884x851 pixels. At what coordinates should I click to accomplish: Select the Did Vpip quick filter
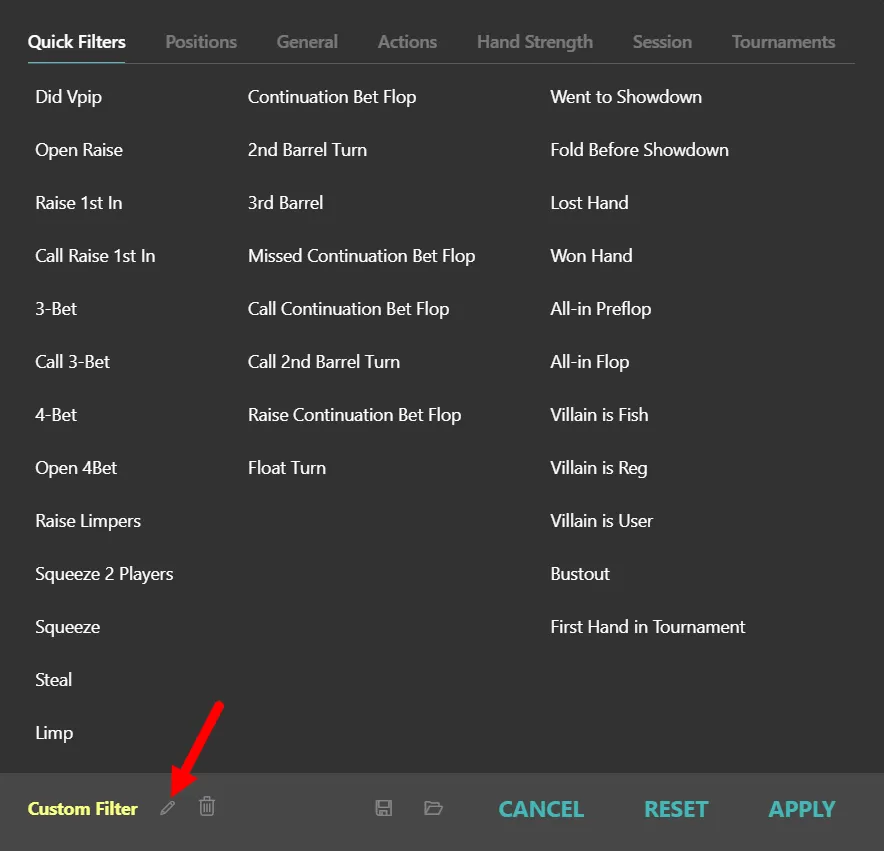tap(68, 97)
